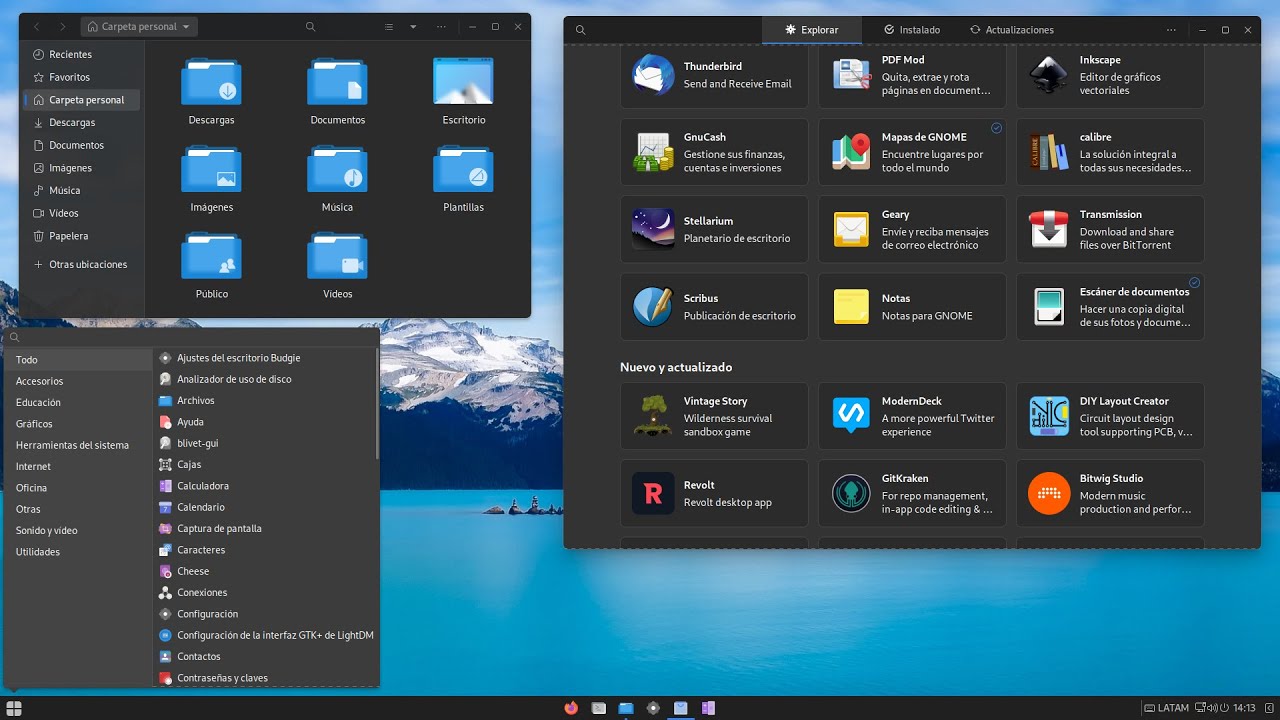Open the GitKraken app card

point(912,493)
